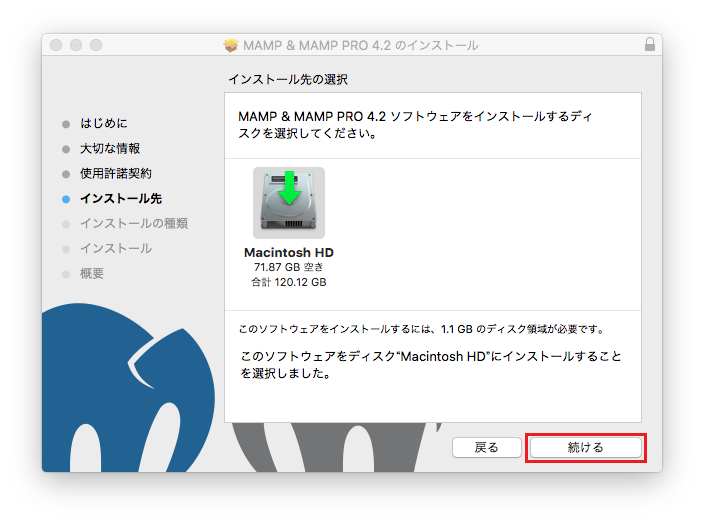The image size is (704, 522).
Task: Click the 合計 120.12 GB text
Action: click(289, 282)
